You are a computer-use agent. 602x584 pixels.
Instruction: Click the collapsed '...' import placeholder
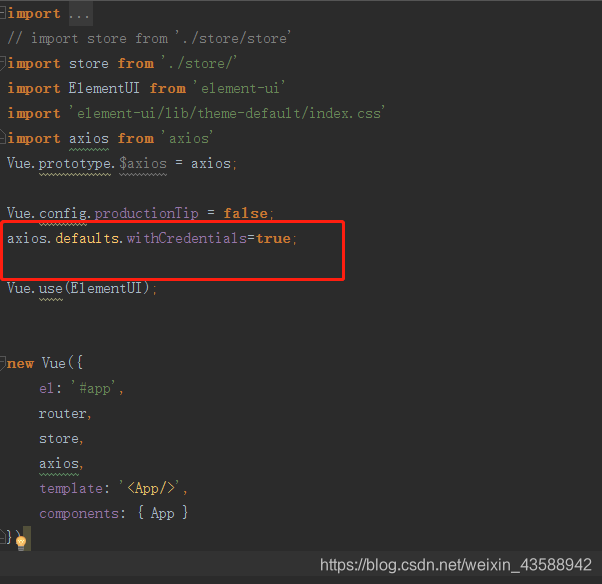80,14
